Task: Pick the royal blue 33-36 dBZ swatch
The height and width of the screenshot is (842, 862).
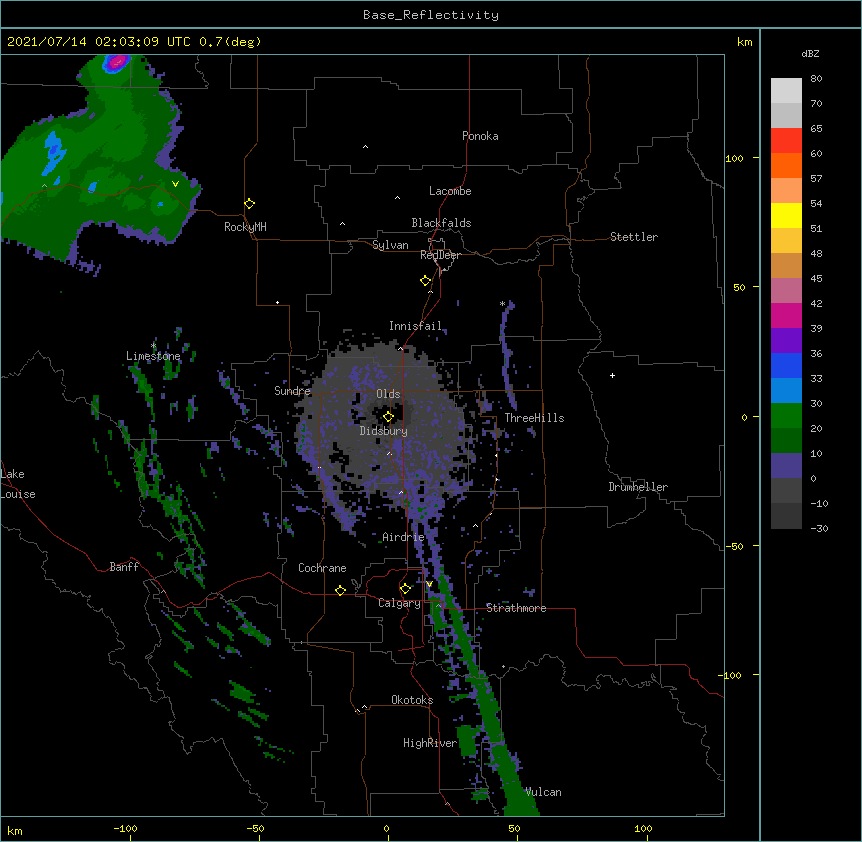Action: (786, 365)
